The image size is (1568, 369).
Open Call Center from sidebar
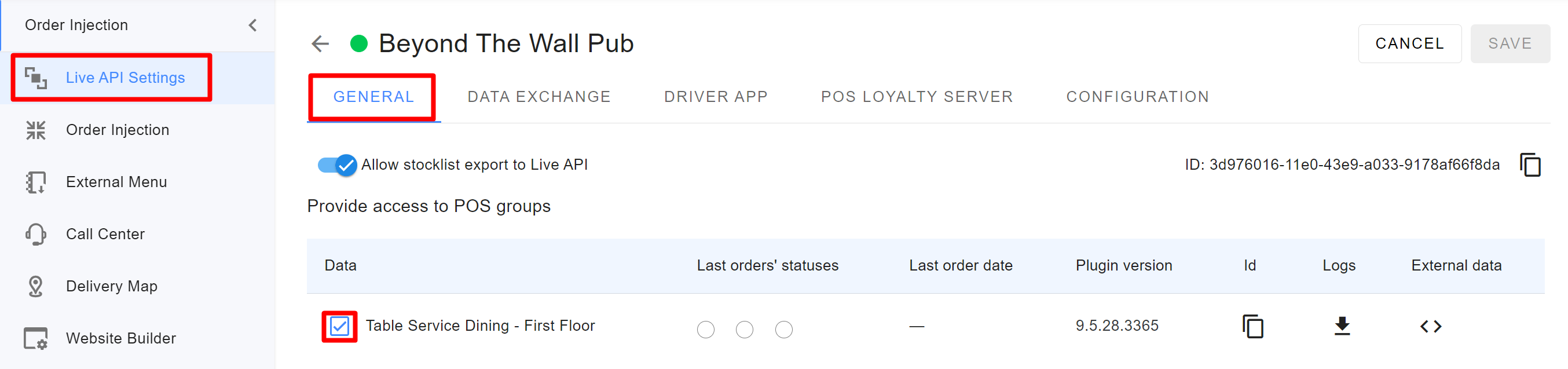[x=105, y=235]
